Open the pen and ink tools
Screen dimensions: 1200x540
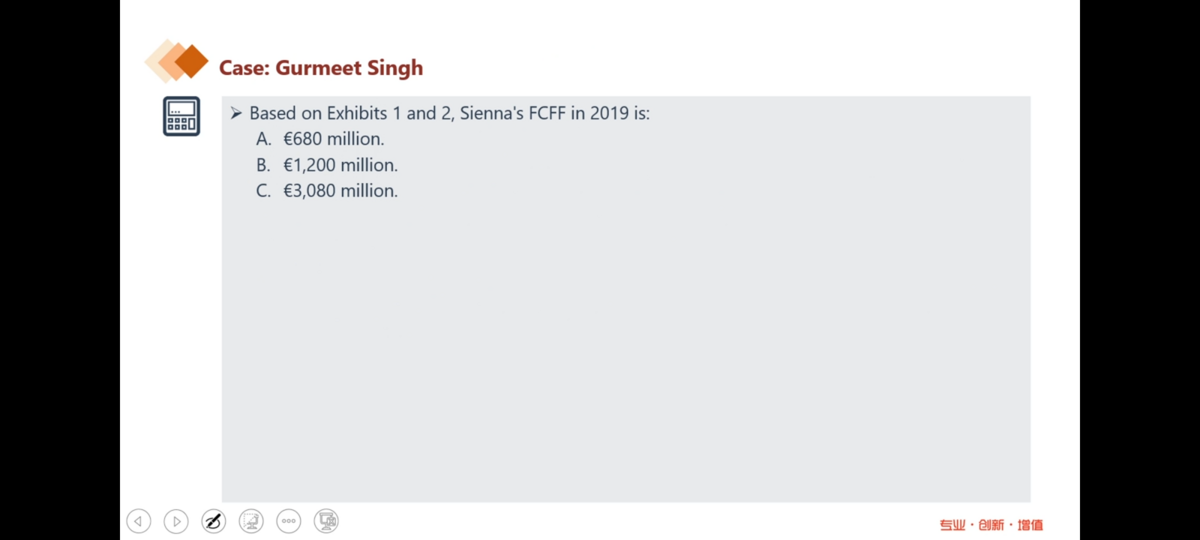coord(213,521)
